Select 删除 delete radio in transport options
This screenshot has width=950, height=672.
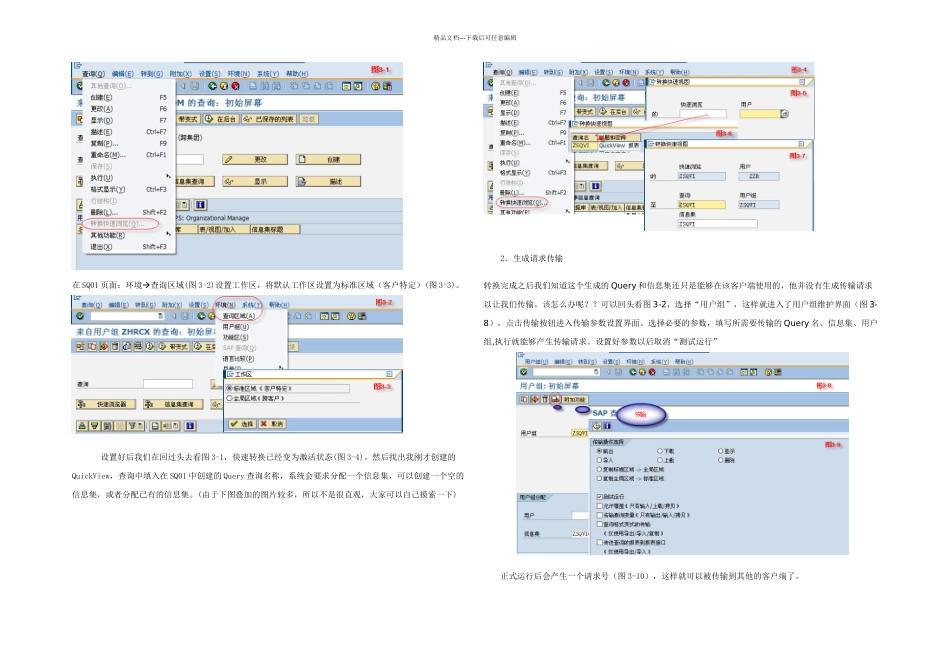point(720,460)
